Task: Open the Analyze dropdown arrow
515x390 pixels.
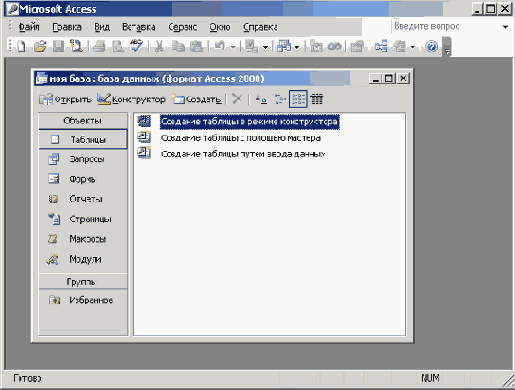Action: [x=297, y=47]
